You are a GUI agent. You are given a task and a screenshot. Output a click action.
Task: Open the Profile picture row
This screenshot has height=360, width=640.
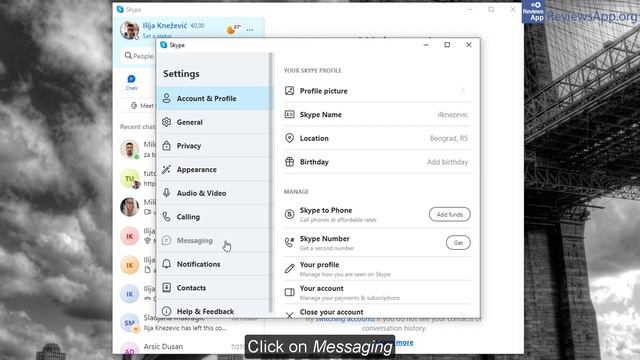[377, 91]
